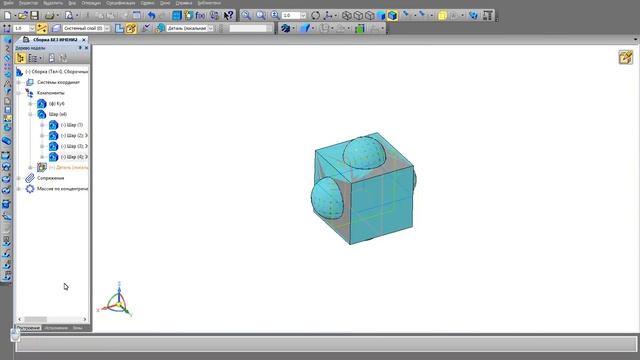Close the Дерево модели panel
The width and height of the screenshot is (640, 360).
[86, 48]
